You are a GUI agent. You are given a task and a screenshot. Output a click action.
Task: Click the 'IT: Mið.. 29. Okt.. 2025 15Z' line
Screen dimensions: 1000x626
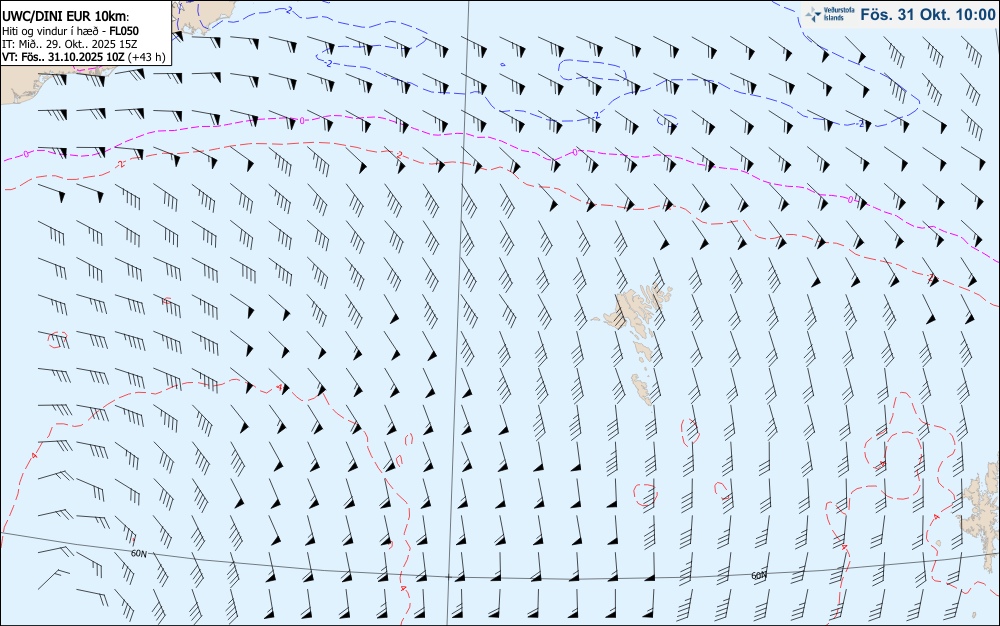pos(71,44)
